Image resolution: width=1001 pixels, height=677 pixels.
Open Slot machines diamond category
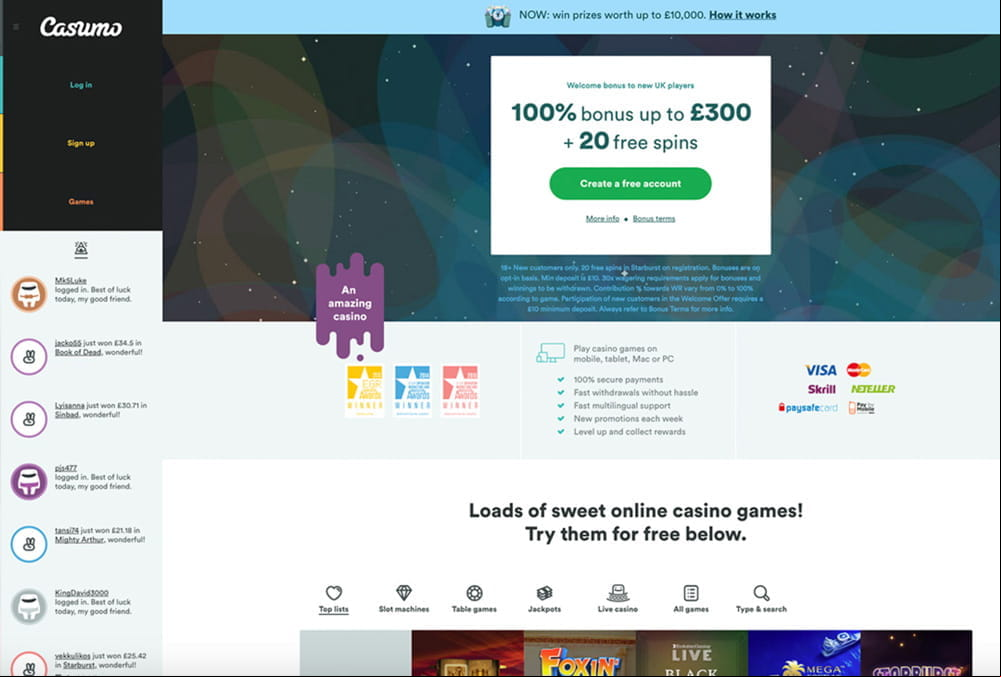click(404, 593)
